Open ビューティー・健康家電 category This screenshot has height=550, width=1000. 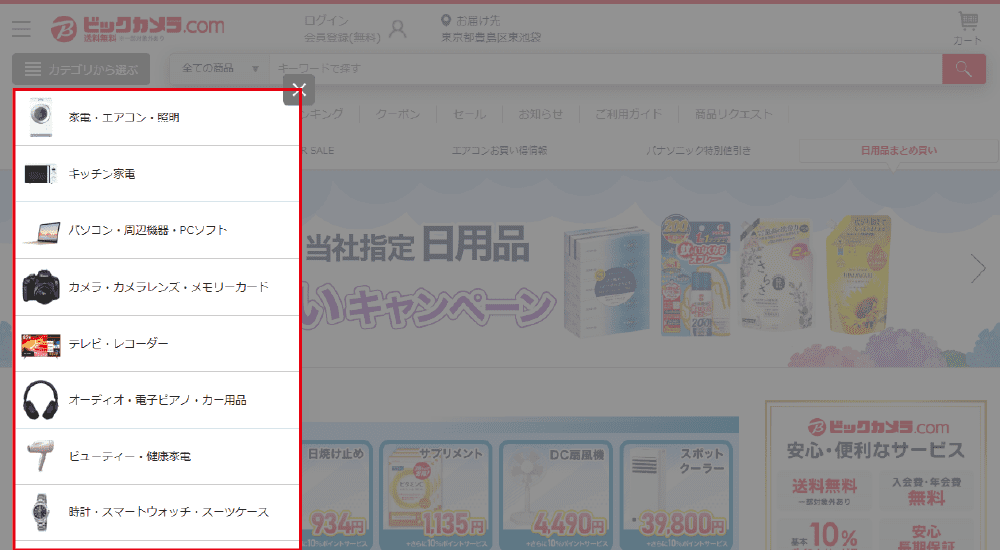point(157,456)
